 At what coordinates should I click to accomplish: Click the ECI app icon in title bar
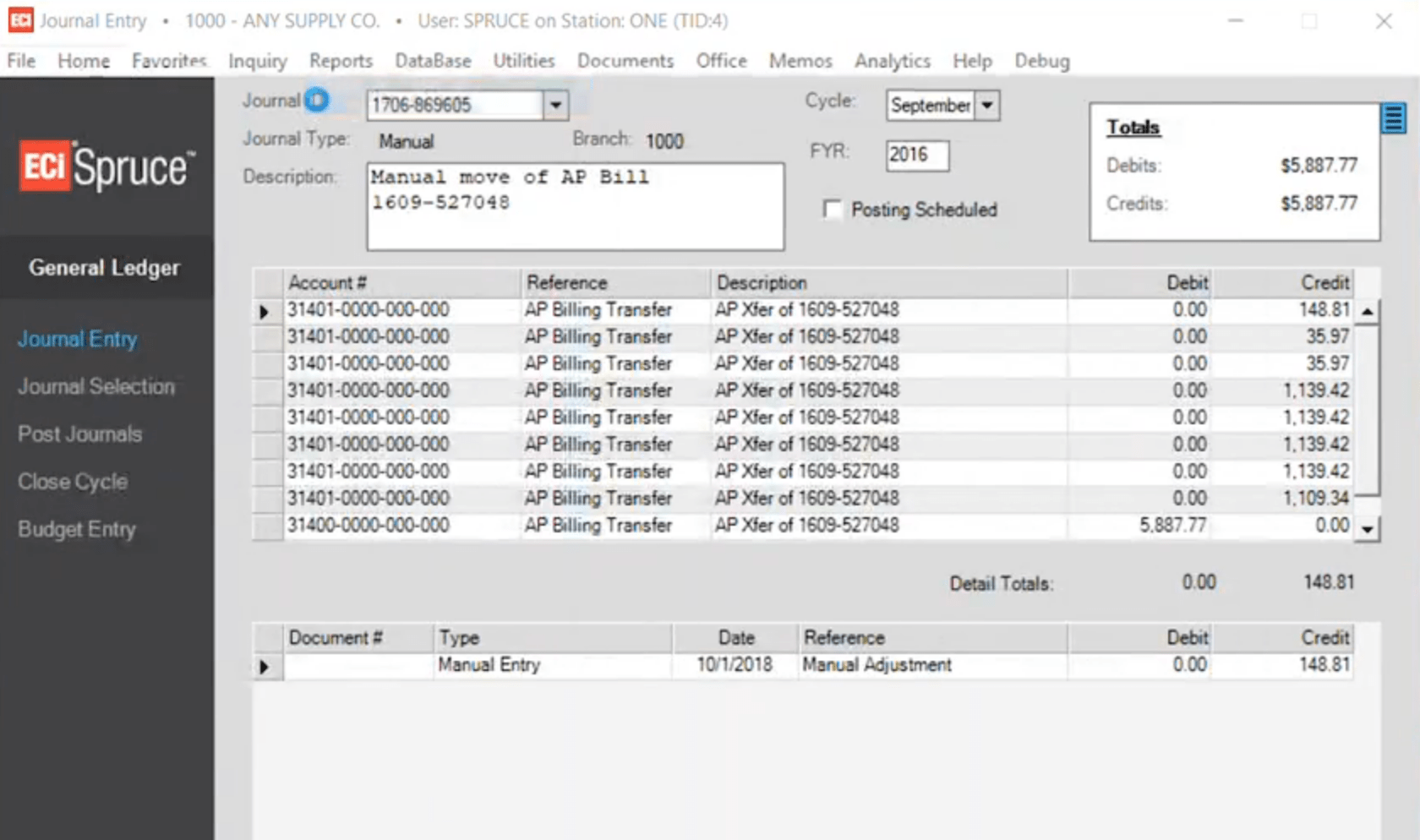point(20,20)
